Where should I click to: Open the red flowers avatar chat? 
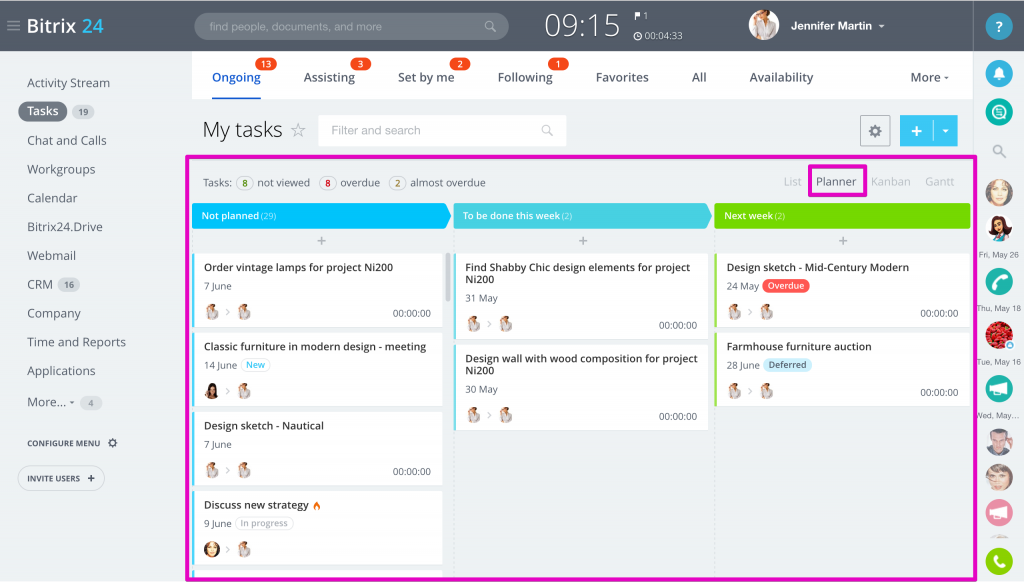click(999, 336)
